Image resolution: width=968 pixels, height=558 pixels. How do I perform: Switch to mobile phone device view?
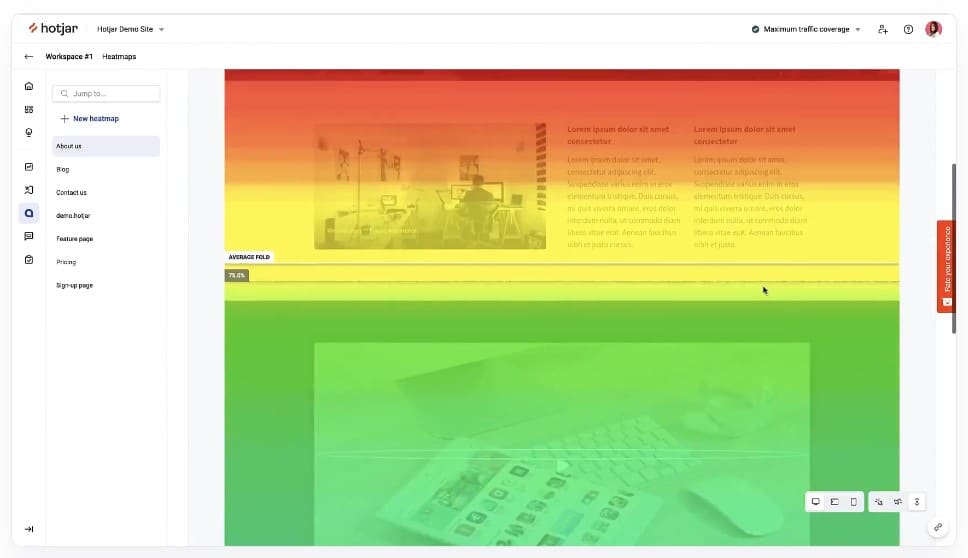(x=854, y=502)
